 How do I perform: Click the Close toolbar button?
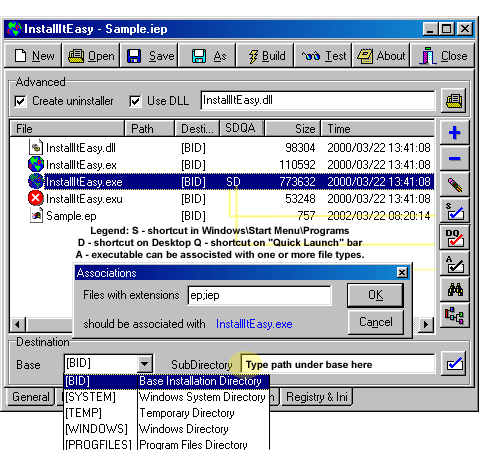[x=443, y=56]
